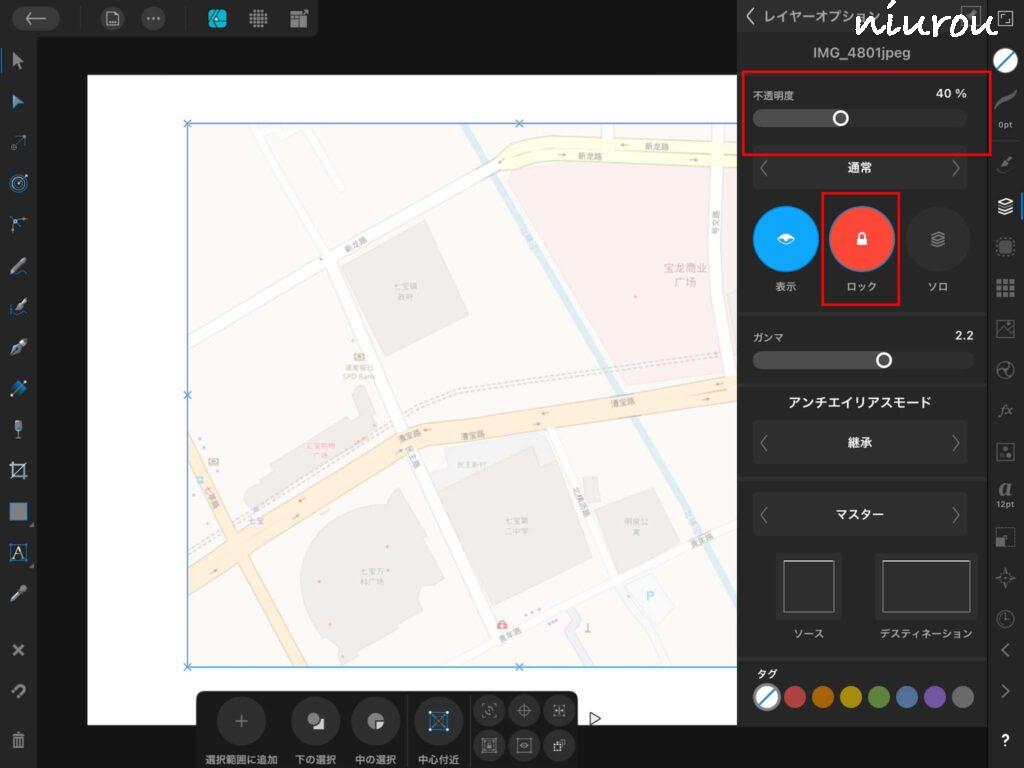Open the Layers studio panel

pyautogui.click(x=1005, y=207)
